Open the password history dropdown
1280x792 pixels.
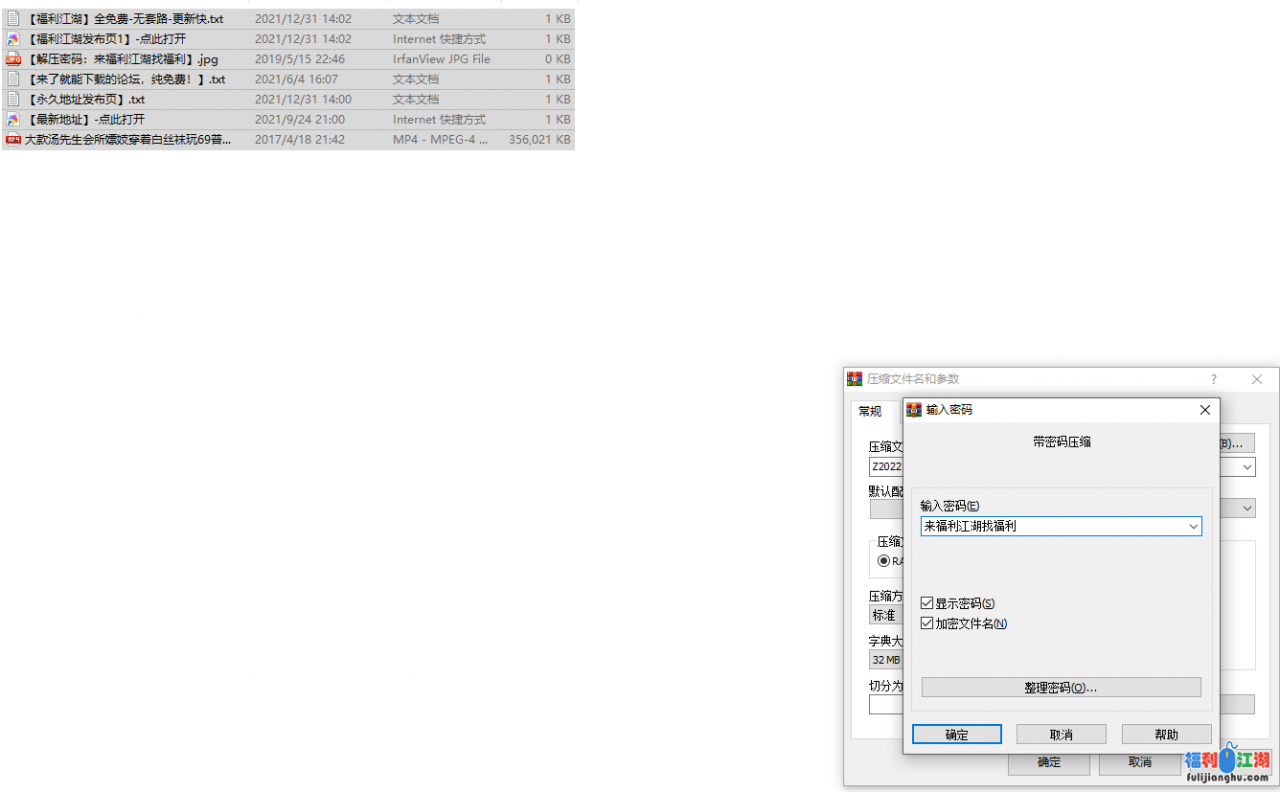[1194, 526]
